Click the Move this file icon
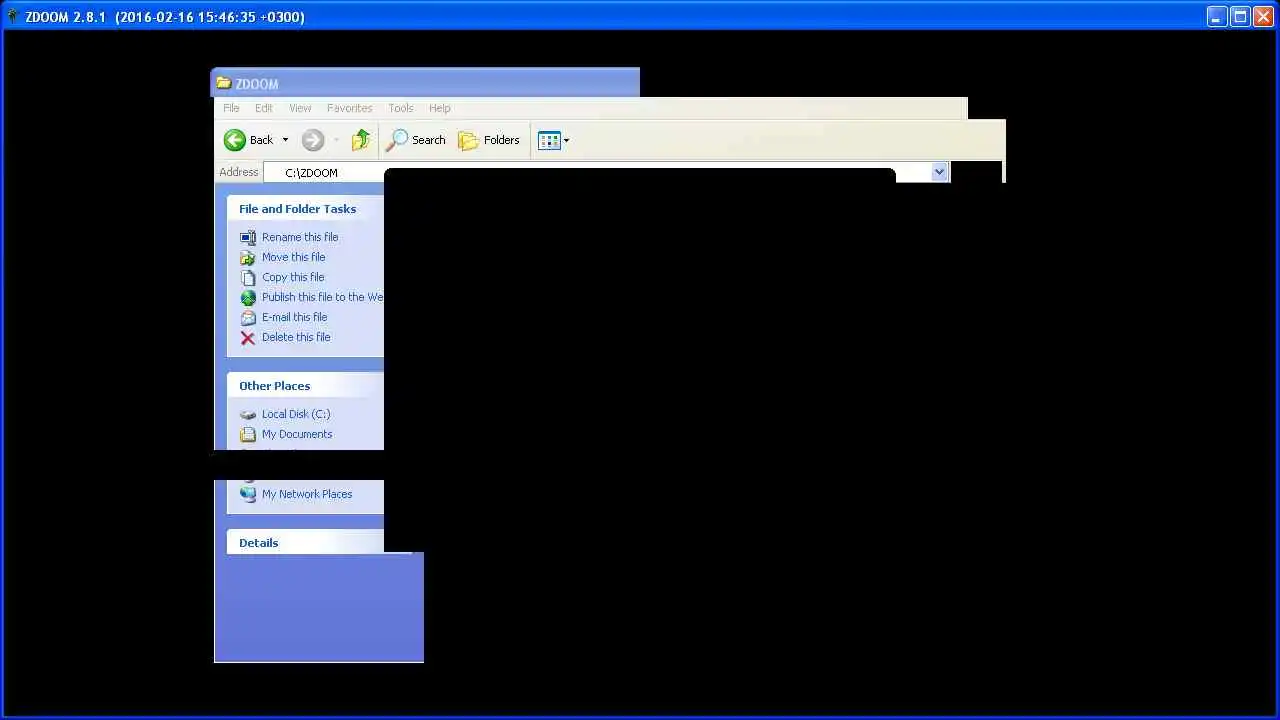The width and height of the screenshot is (1280, 720). coord(248,258)
